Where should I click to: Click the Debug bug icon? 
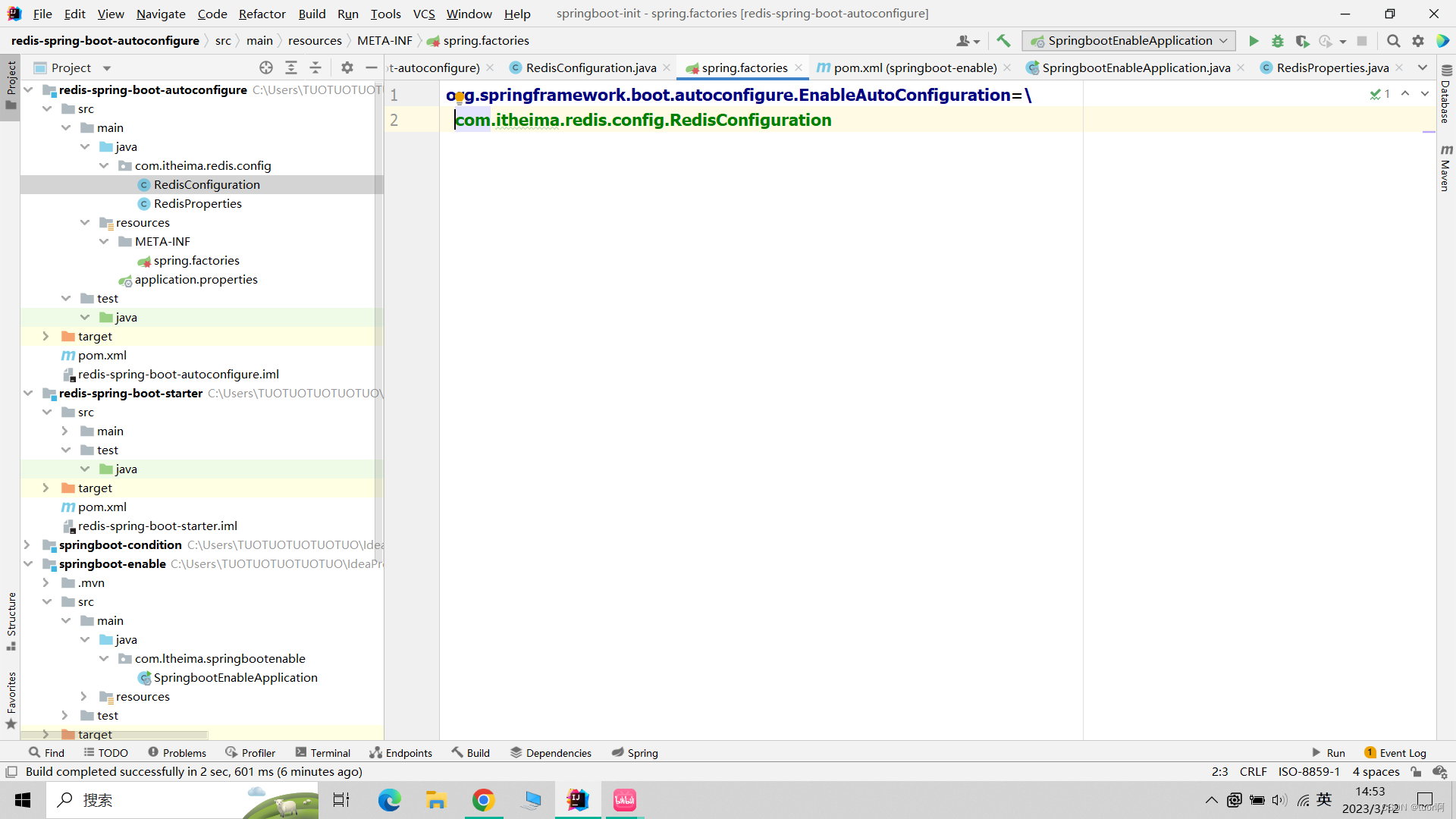point(1278,41)
